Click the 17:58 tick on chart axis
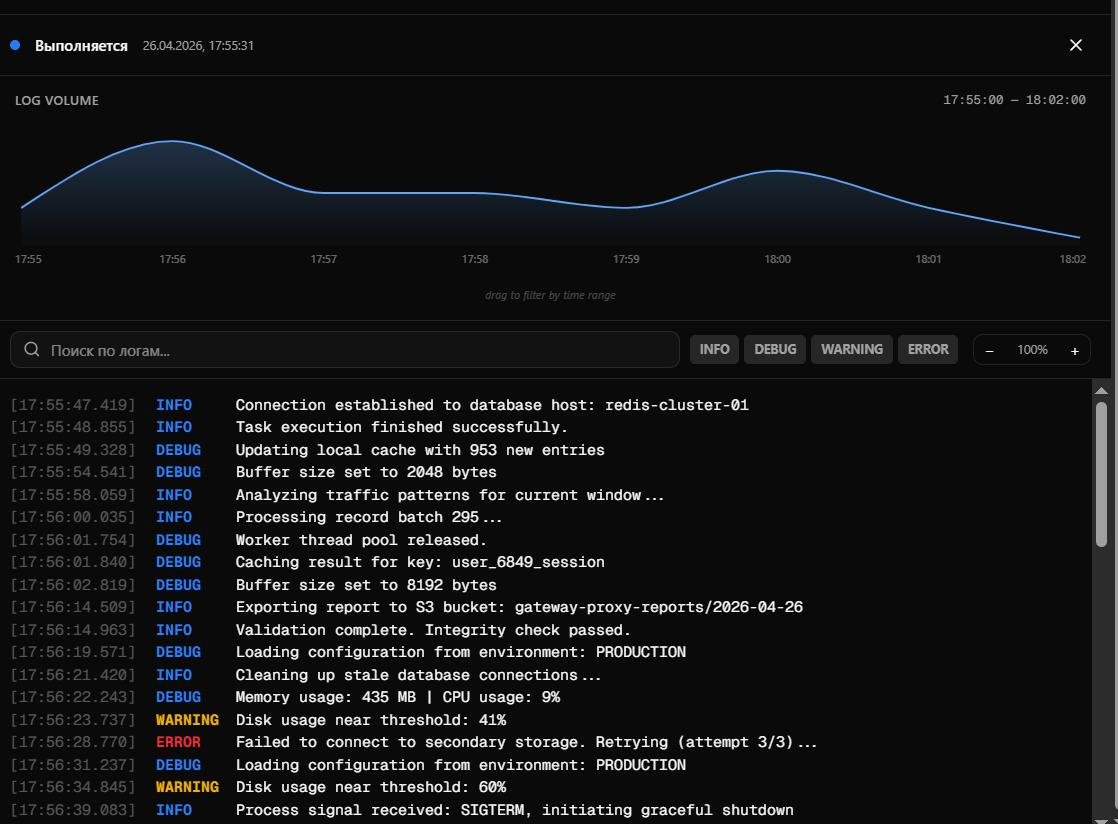Viewport: 1118px width, 824px height. coord(475,259)
